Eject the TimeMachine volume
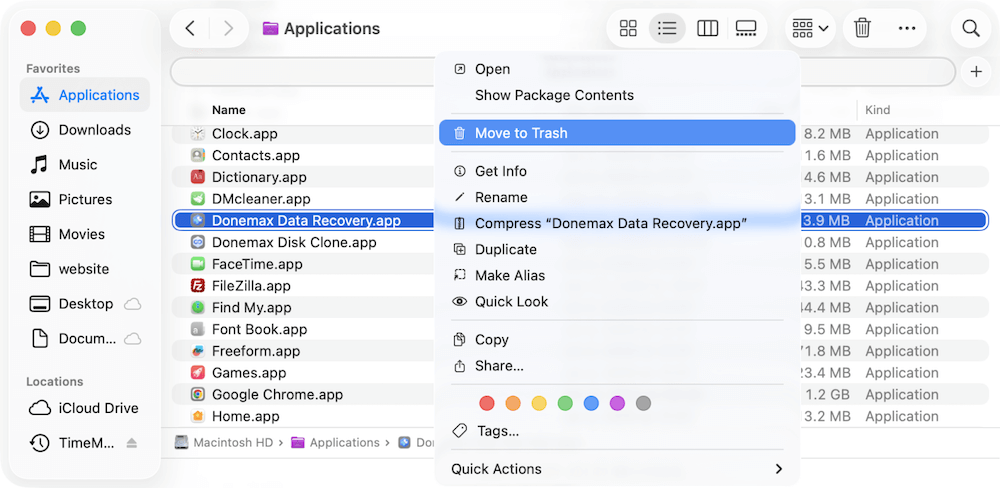 coord(132,443)
